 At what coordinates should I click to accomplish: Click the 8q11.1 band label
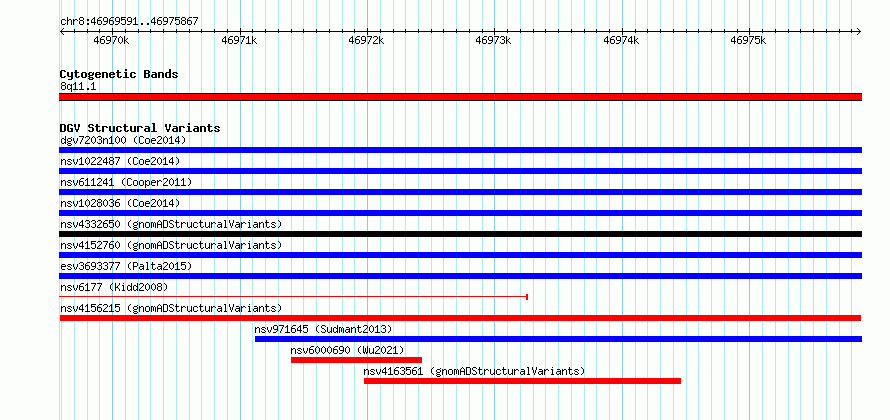click(78, 86)
